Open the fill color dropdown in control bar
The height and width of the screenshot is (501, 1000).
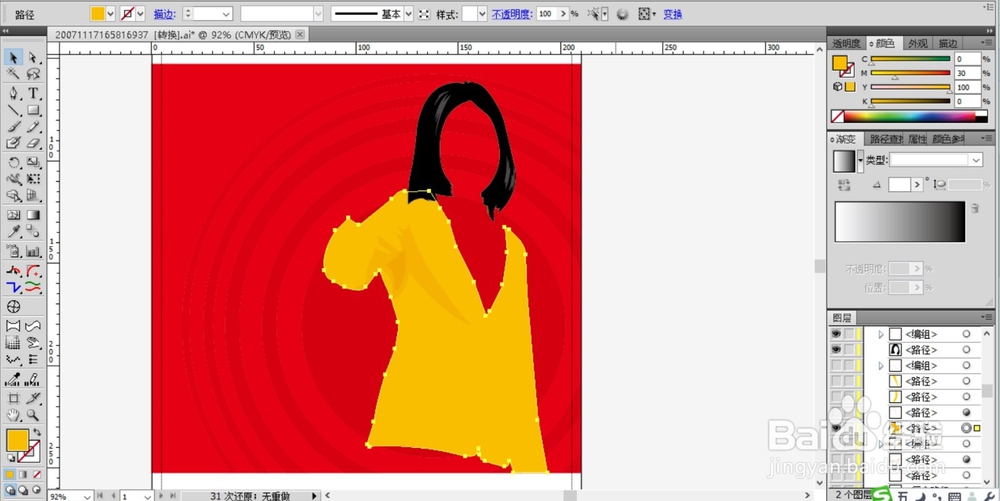[x=111, y=13]
